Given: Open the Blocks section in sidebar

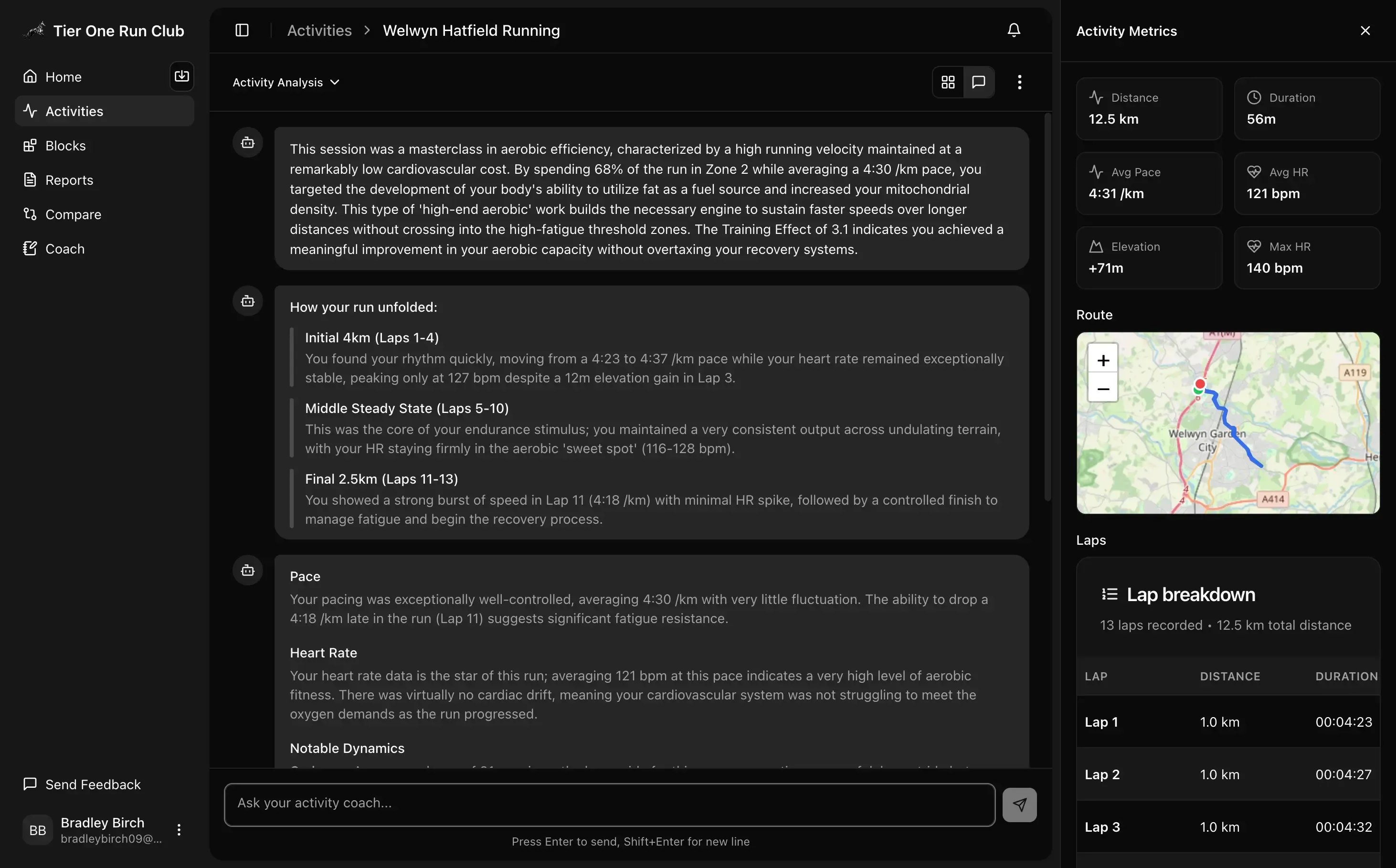Looking at the screenshot, I should click(65, 145).
